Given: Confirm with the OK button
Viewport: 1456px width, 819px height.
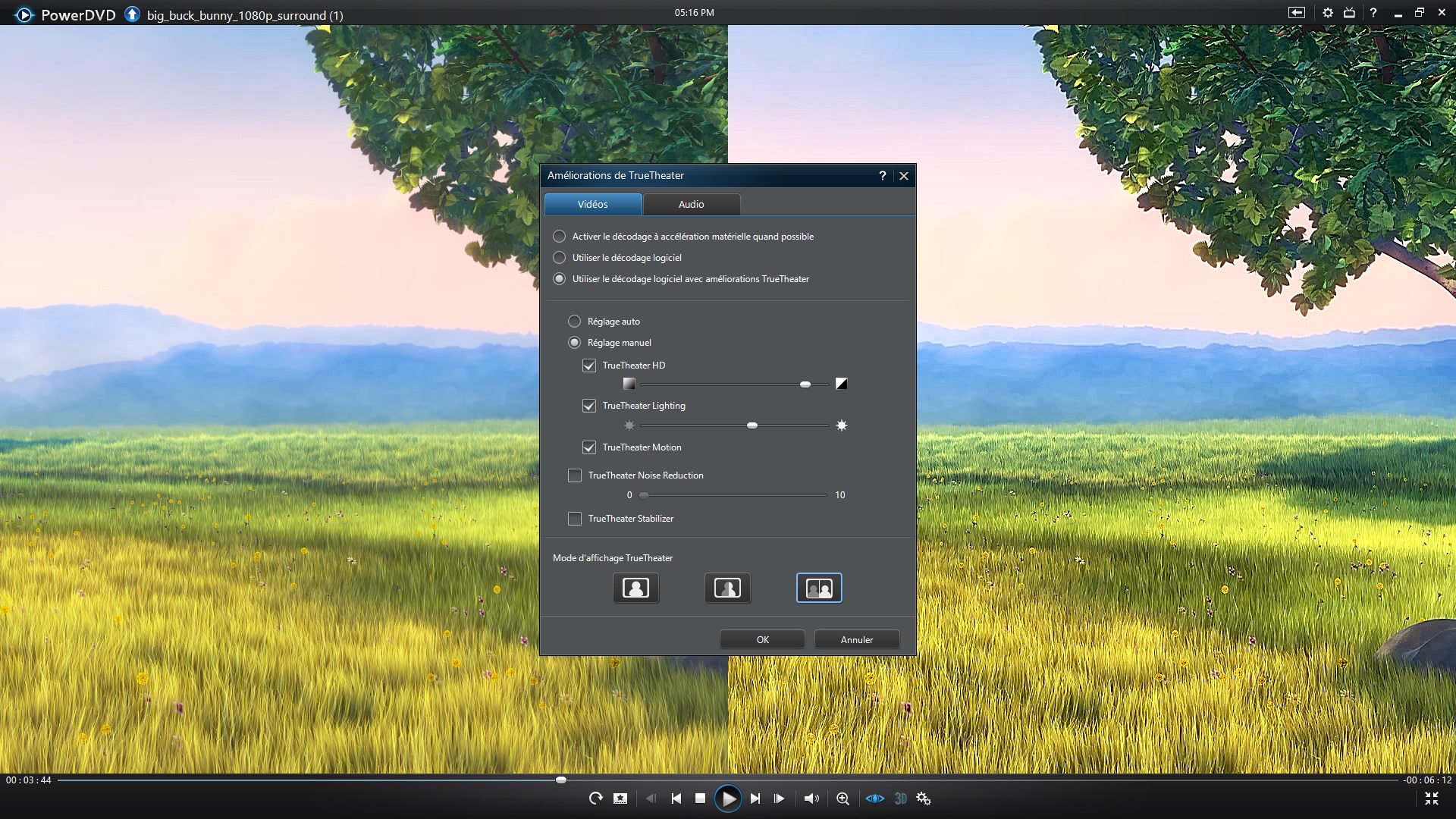Looking at the screenshot, I should coord(762,639).
